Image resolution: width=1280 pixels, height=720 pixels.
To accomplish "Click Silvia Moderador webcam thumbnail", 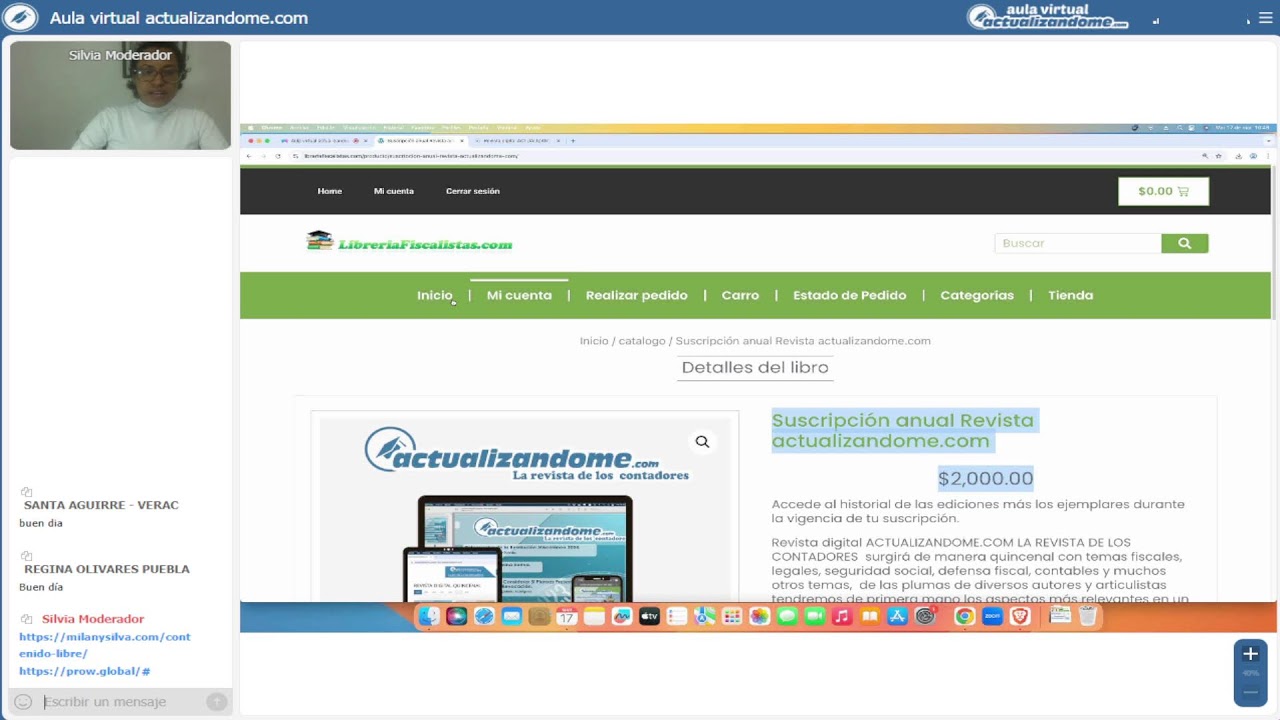I will pos(120,95).
